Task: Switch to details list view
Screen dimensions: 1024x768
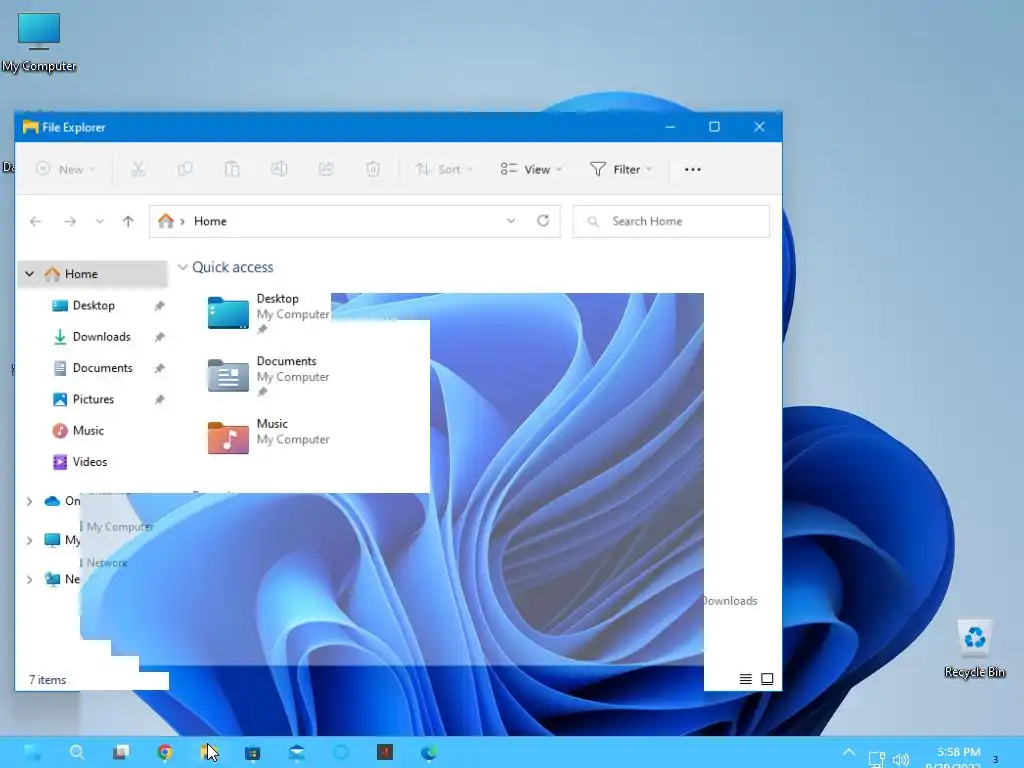Action: [x=745, y=679]
